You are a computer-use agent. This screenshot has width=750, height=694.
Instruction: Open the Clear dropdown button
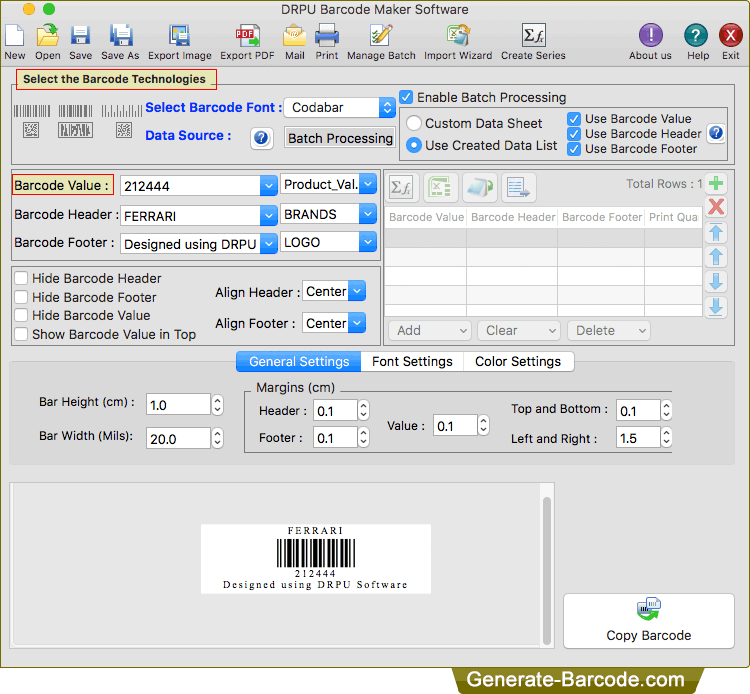click(x=518, y=330)
